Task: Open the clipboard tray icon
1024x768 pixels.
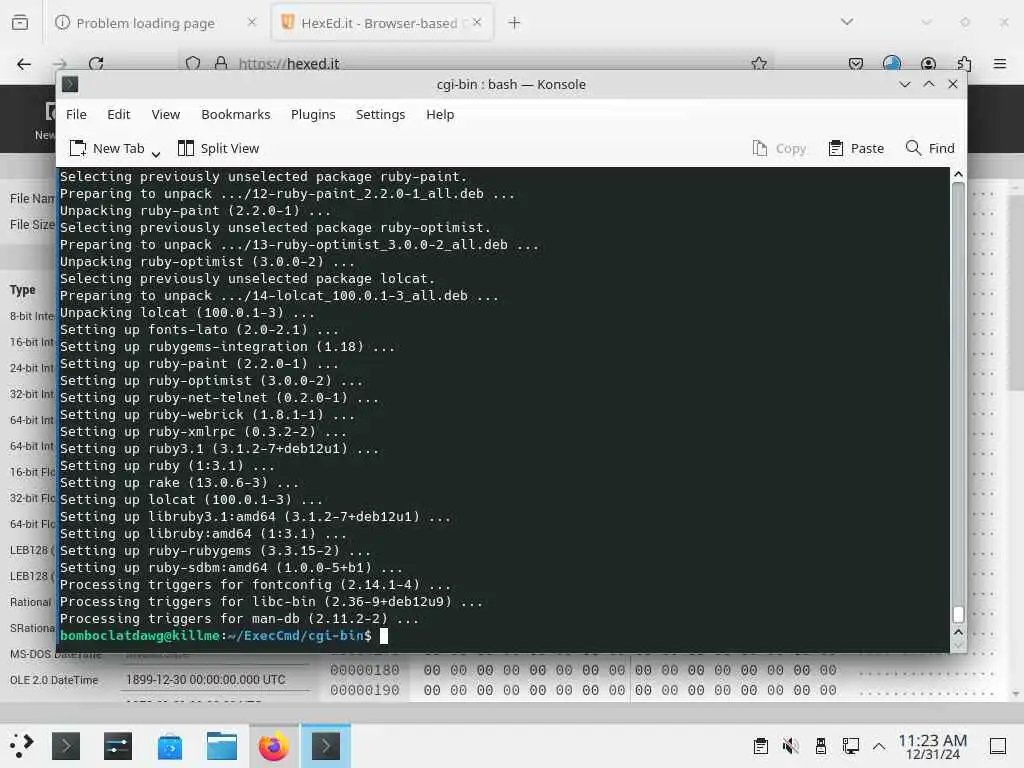Action: (760, 746)
